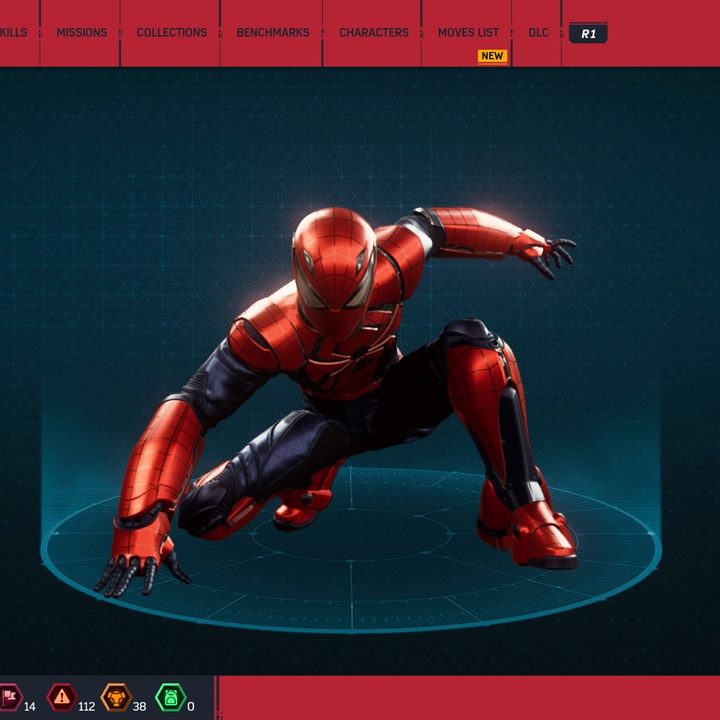Go to the Characters tab
Image resolution: width=720 pixels, height=720 pixels.
click(374, 33)
